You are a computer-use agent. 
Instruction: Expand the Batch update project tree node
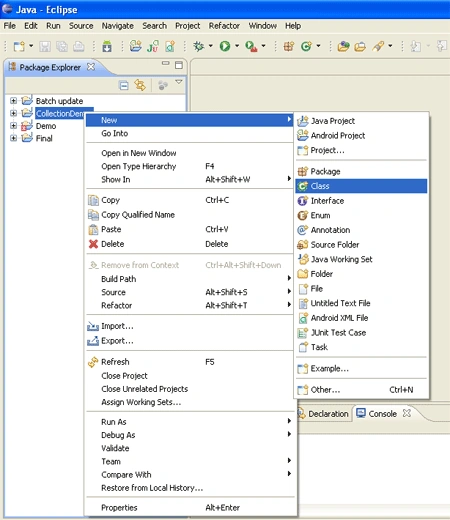click(13, 100)
